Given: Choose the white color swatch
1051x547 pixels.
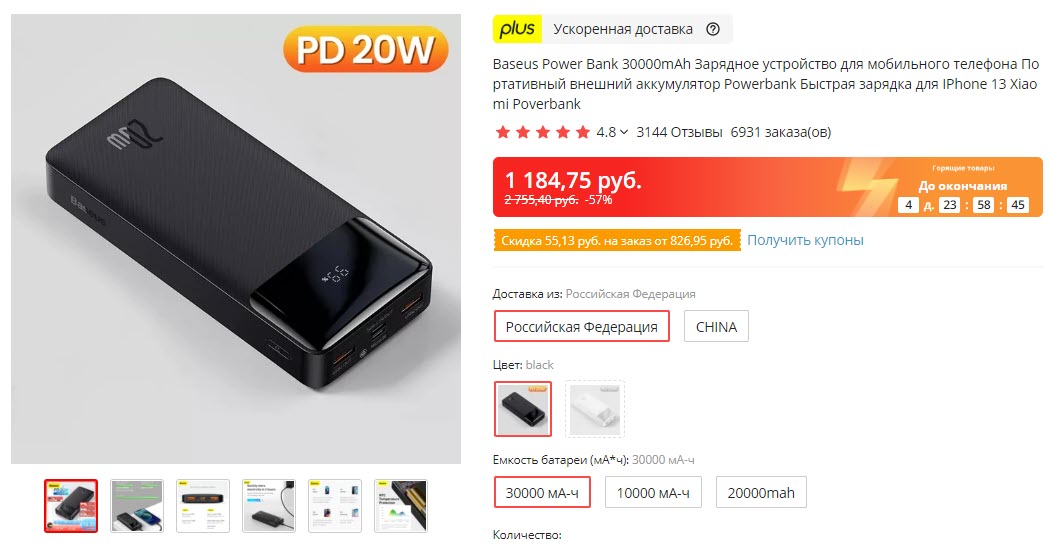Looking at the screenshot, I should pyautogui.click(x=595, y=409).
